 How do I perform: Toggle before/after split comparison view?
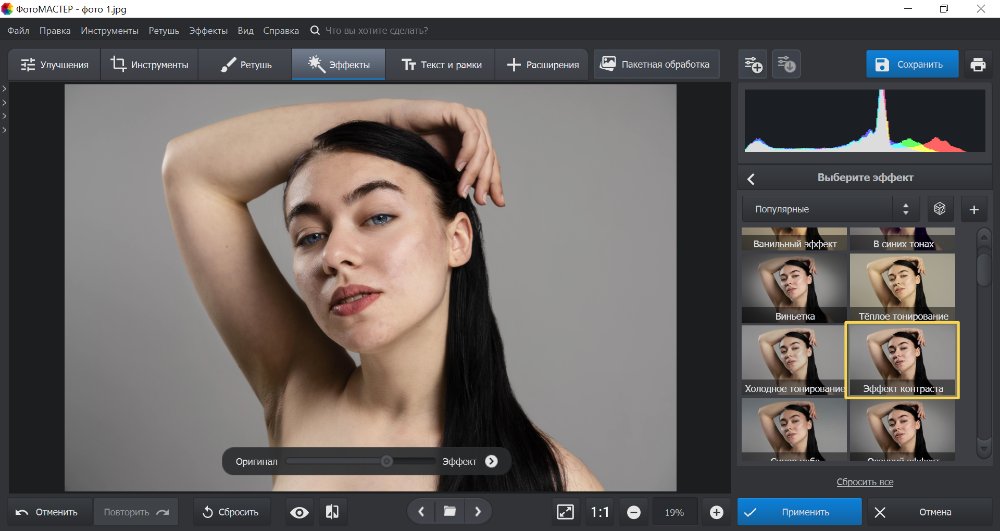click(x=333, y=512)
